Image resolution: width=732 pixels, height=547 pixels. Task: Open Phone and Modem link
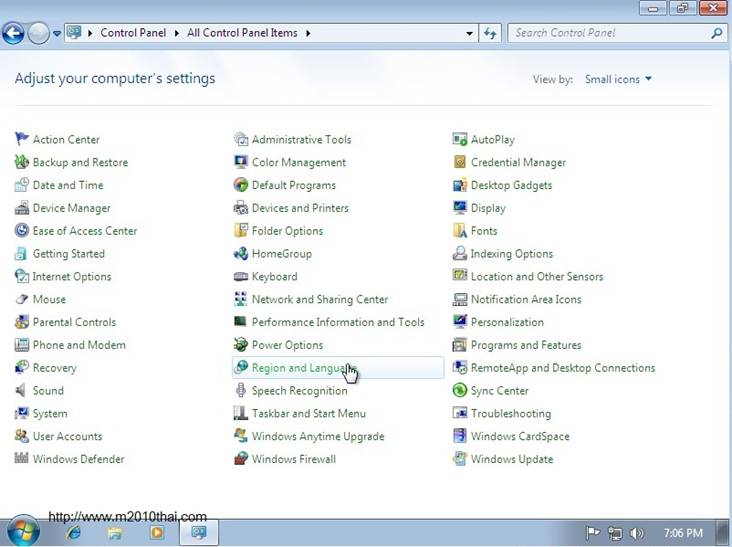coord(79,345)
